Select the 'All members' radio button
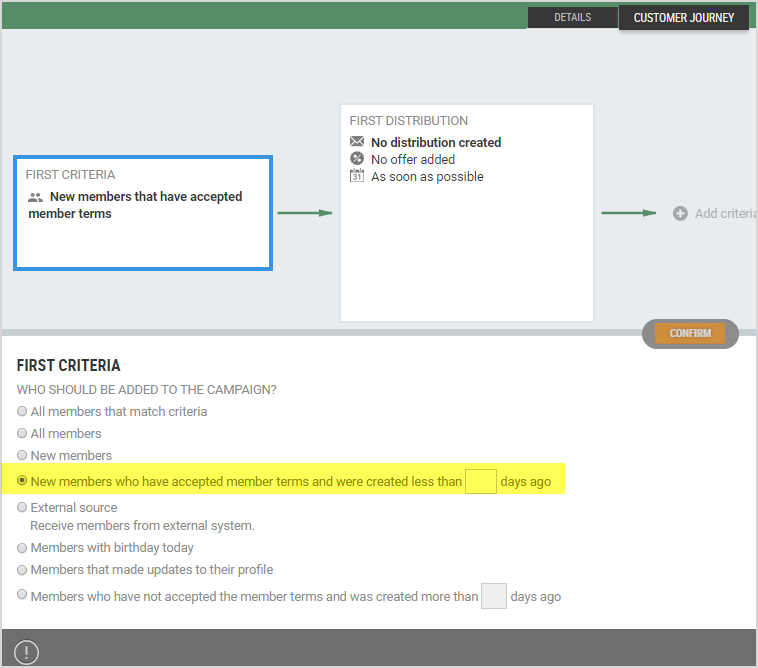The image size is (758, 668). point(22,434)
